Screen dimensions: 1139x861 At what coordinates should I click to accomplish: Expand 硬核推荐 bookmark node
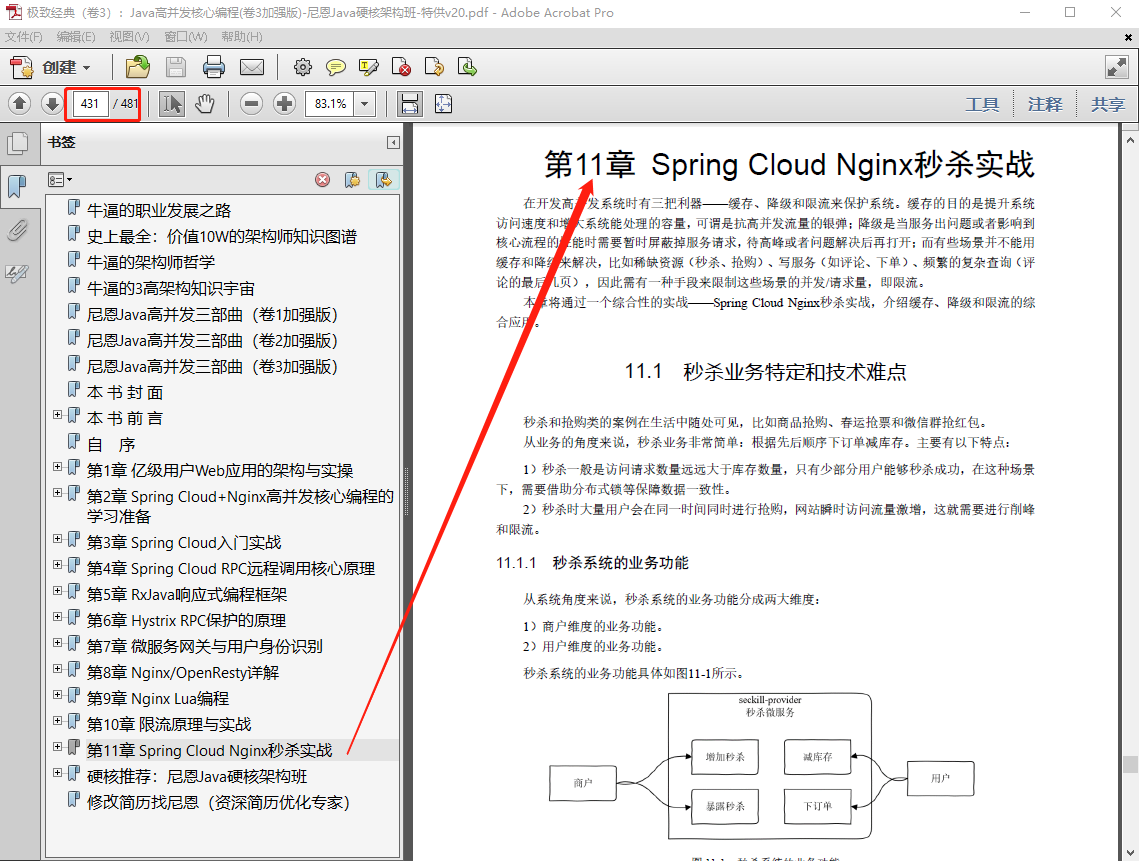(x=57, y=772)
